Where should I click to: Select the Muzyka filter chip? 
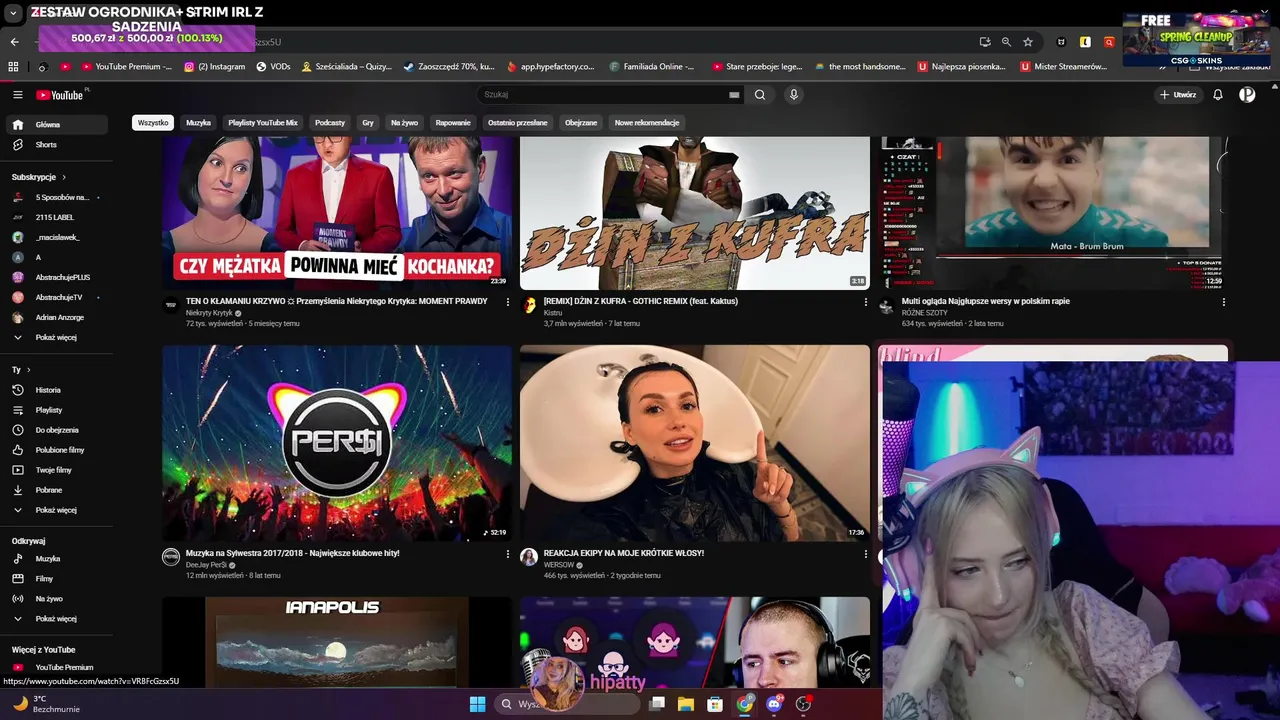tap(198, 123)
